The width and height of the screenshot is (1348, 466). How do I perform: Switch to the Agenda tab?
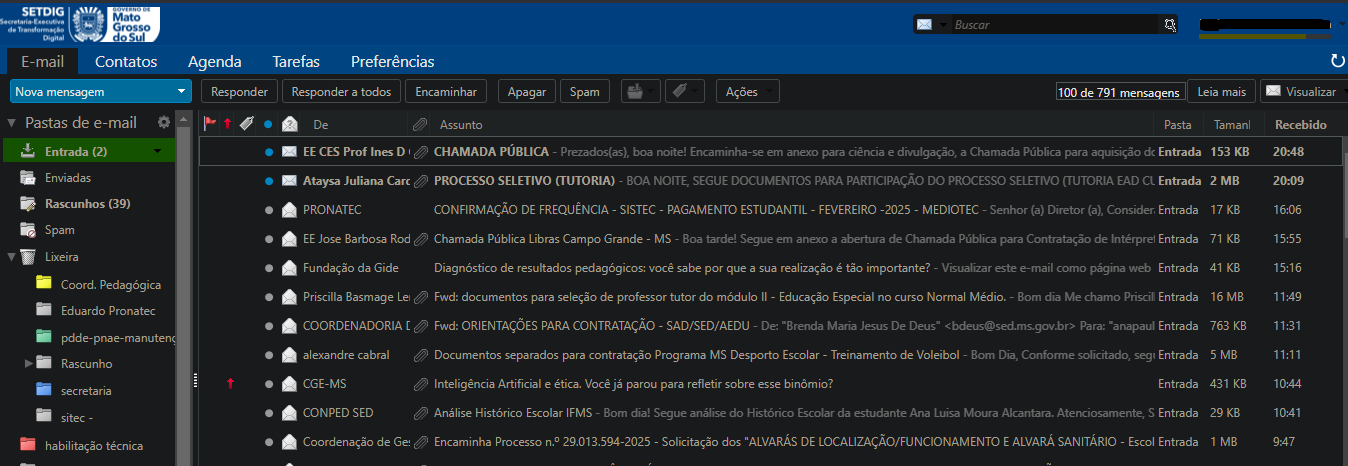214,62
